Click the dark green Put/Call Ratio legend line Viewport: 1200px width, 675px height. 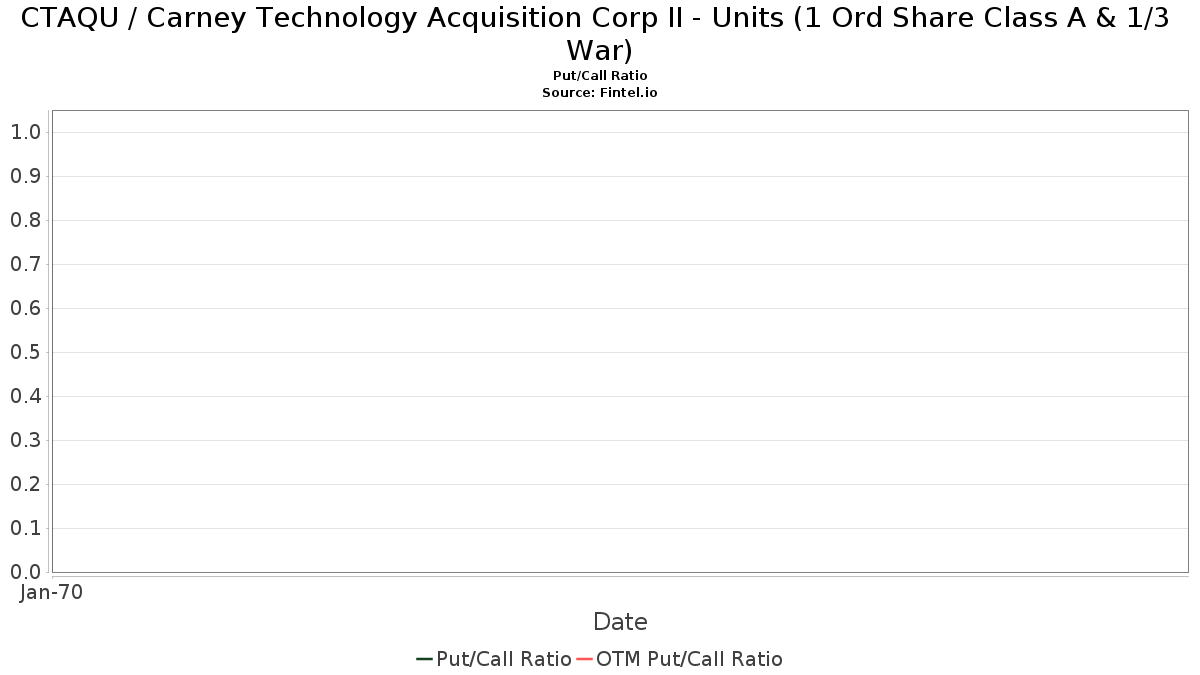(x=425, y=659)
